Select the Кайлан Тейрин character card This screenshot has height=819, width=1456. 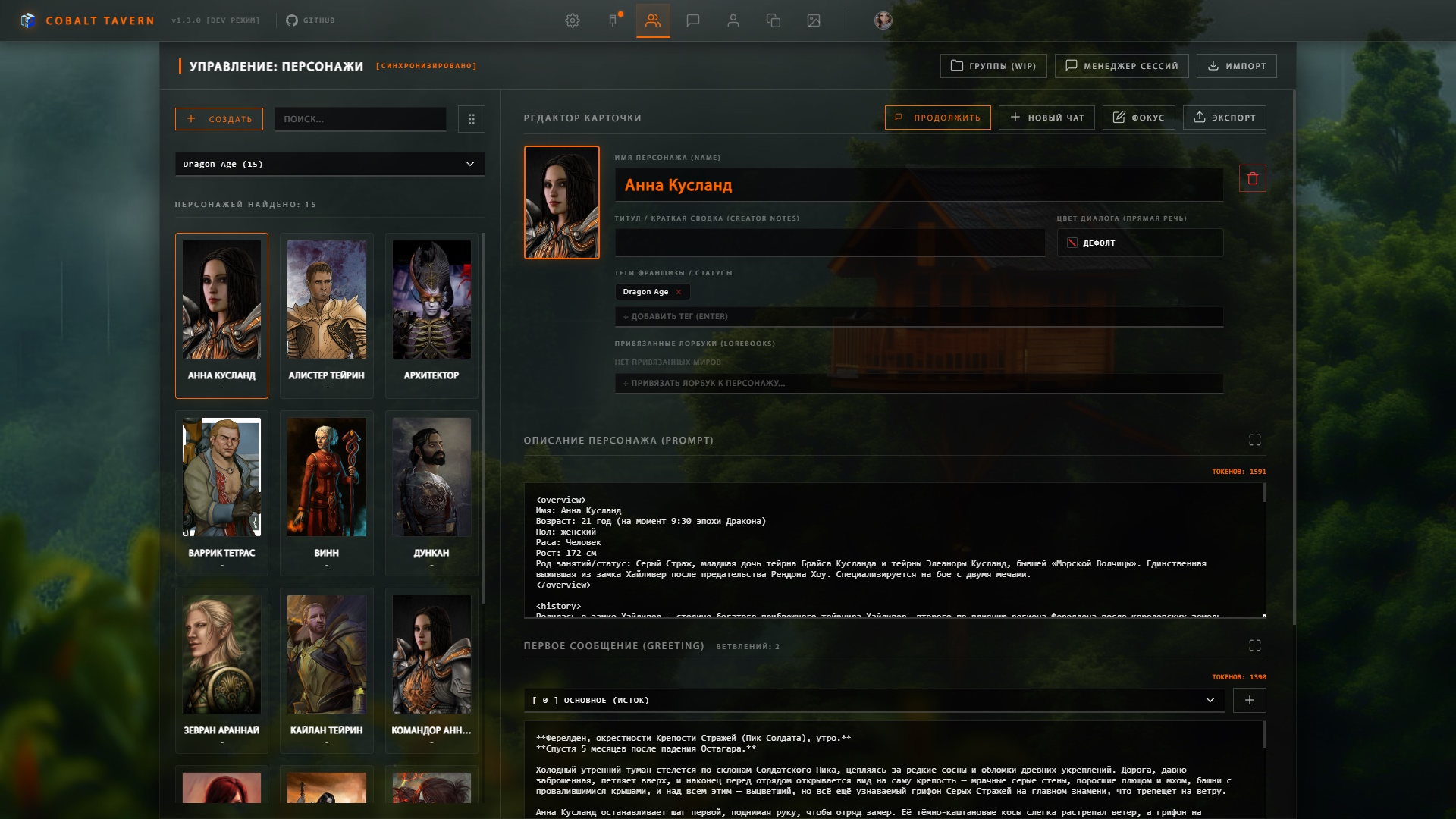[327, 670]
